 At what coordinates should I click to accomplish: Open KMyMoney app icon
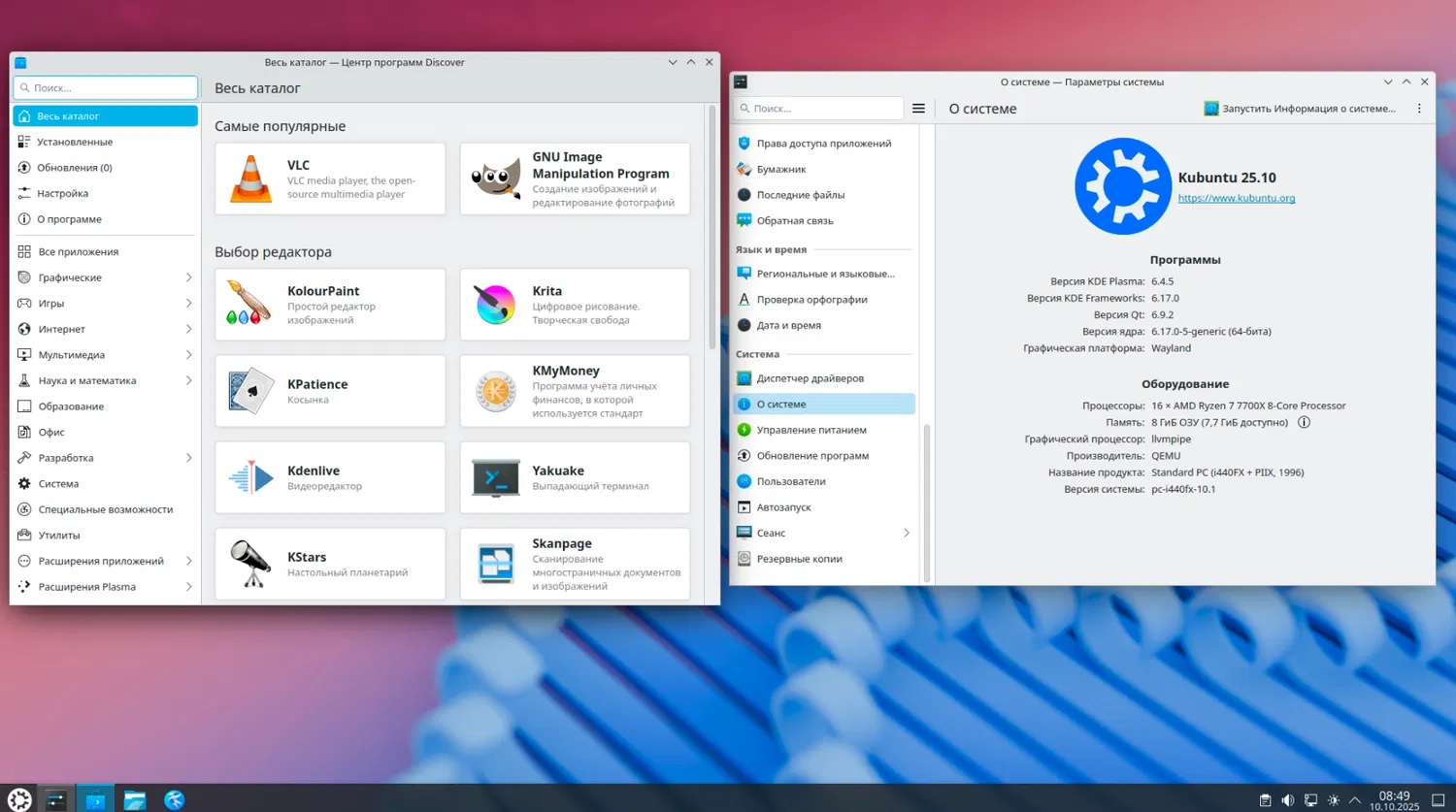[x=495, y=391]
